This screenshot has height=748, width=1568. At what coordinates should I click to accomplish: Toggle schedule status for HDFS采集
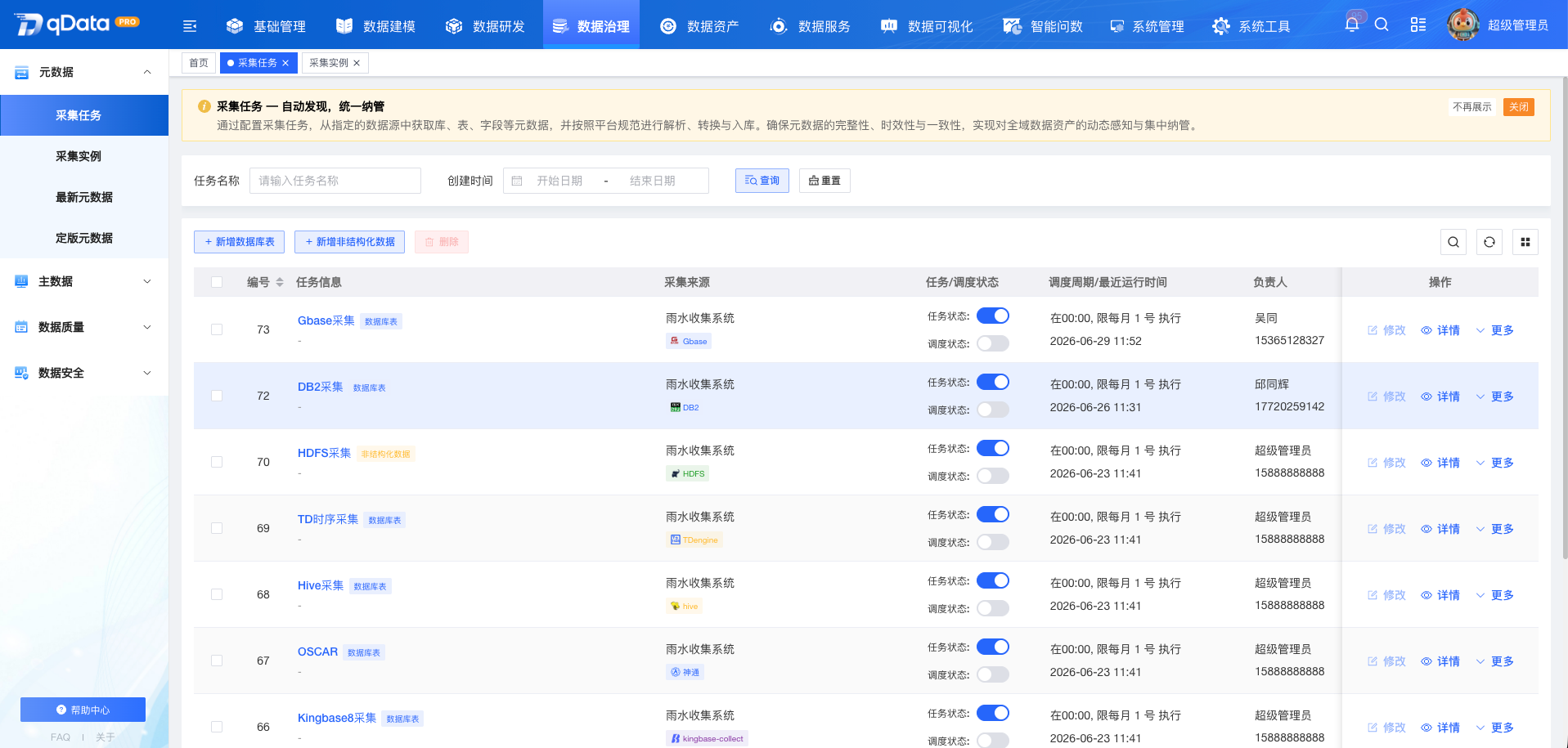coord(993,476)
